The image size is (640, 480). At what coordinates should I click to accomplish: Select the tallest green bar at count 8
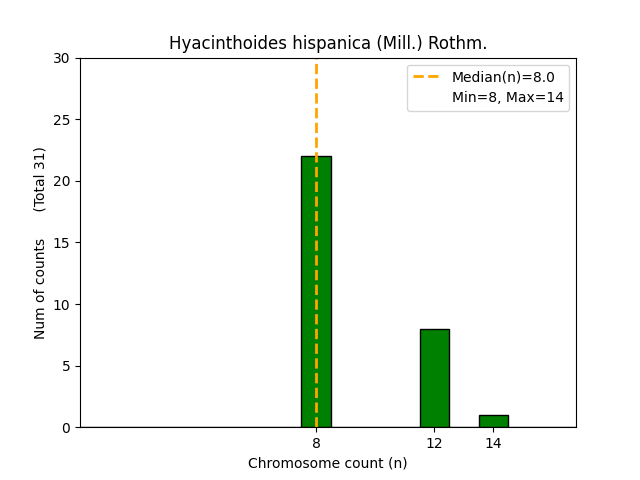pos(316,292)
